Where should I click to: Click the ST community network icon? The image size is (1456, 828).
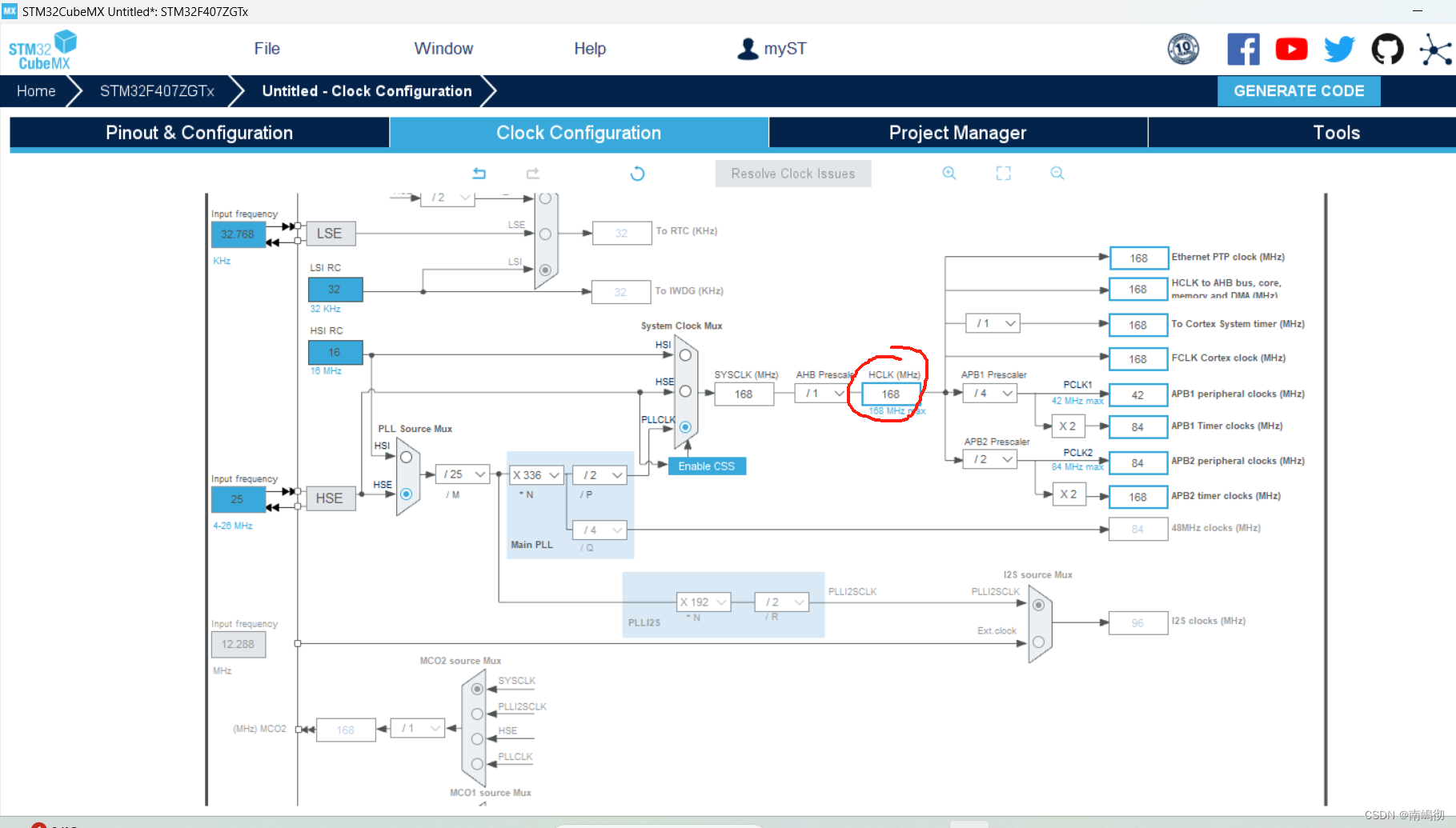pyautogui.click(x=1435, y=50)
